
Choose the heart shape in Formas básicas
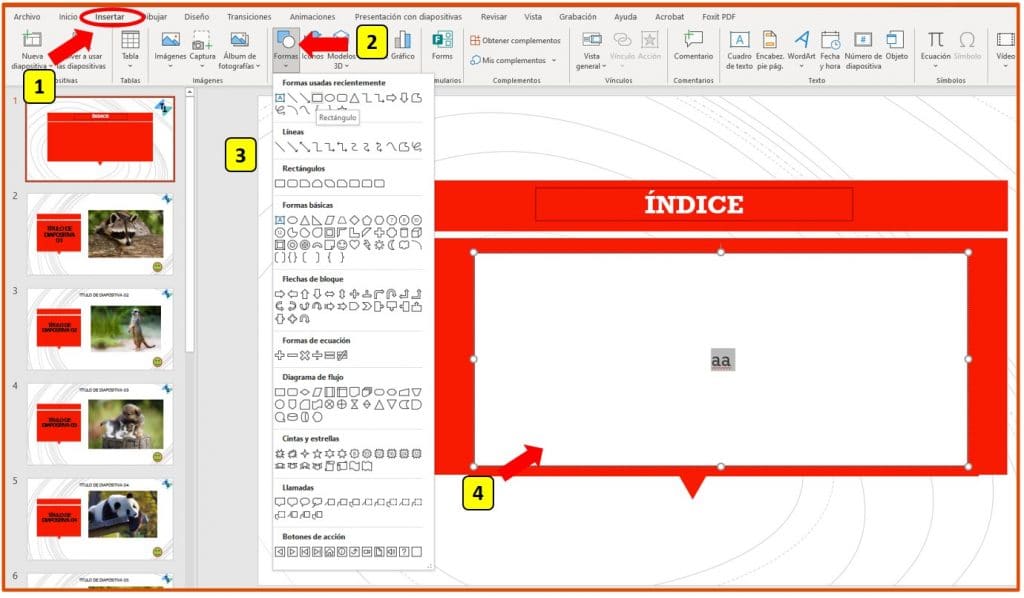pos(354,245)
